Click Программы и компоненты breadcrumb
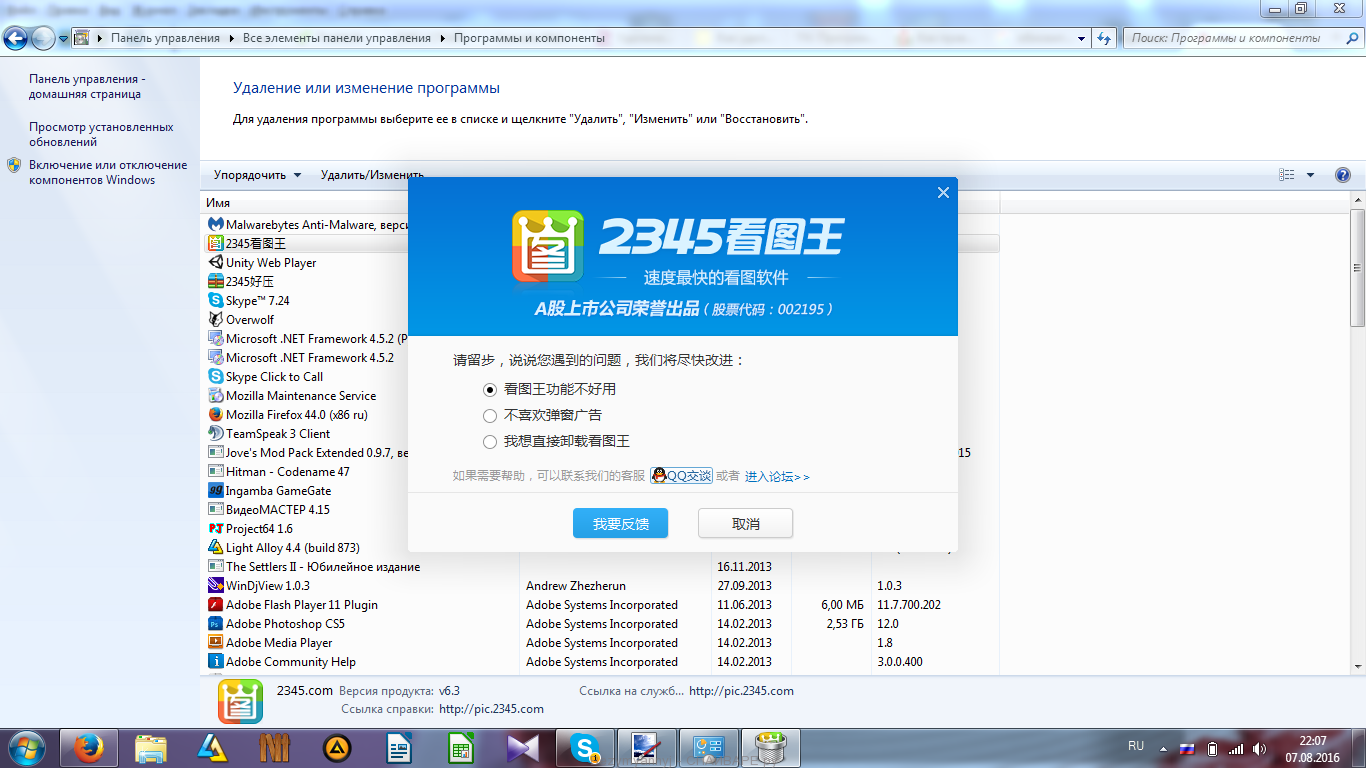Viewport: 1366px width, 768px height. (x=529, y=38)
